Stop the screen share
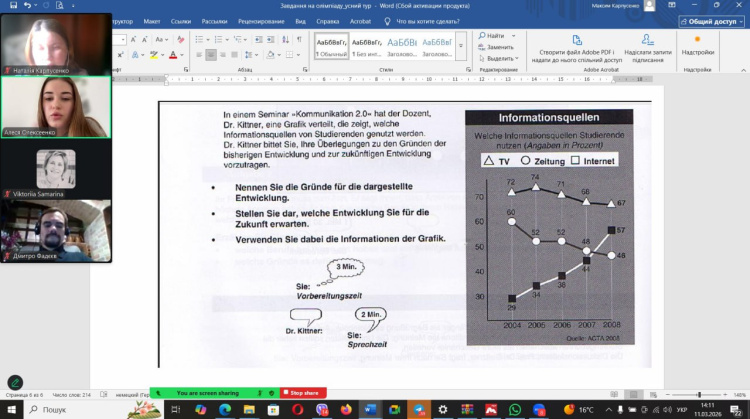Image resolution: width=750 pixels, height=419 pixels. tap(303, 393)
